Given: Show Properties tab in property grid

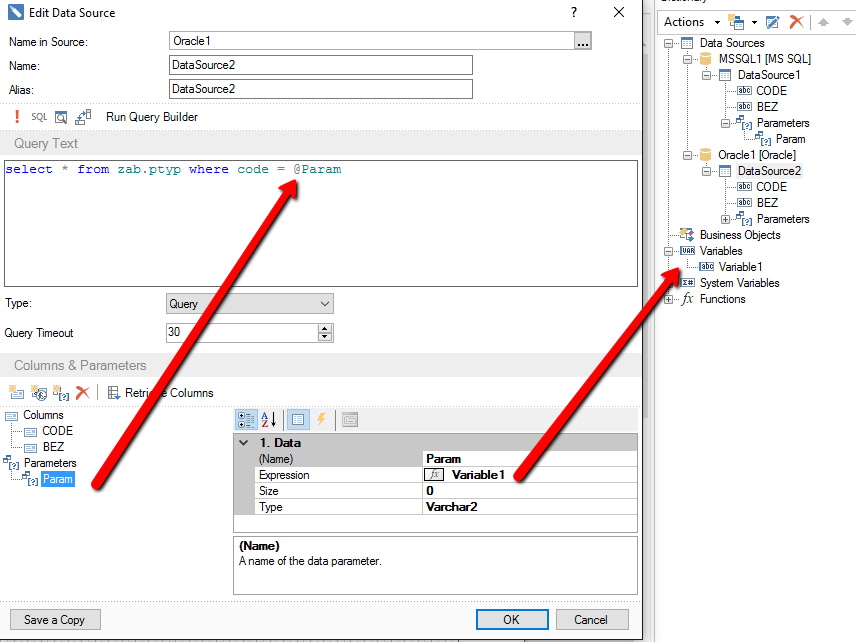Looking at the screenshot, I should point(298,420).
